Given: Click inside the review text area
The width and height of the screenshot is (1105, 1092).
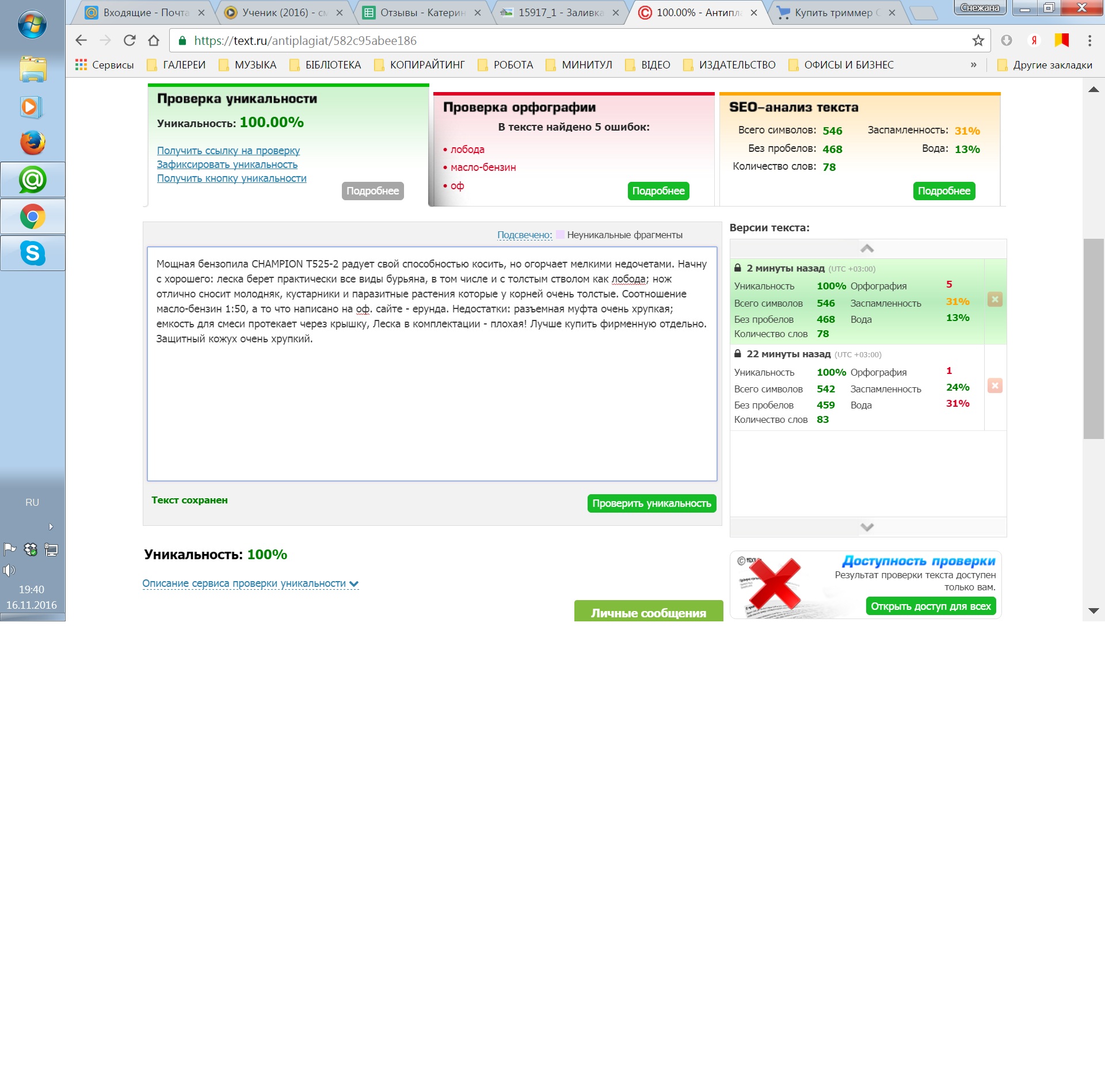Looking at the screenshot, I should click(x=432, y=403).
